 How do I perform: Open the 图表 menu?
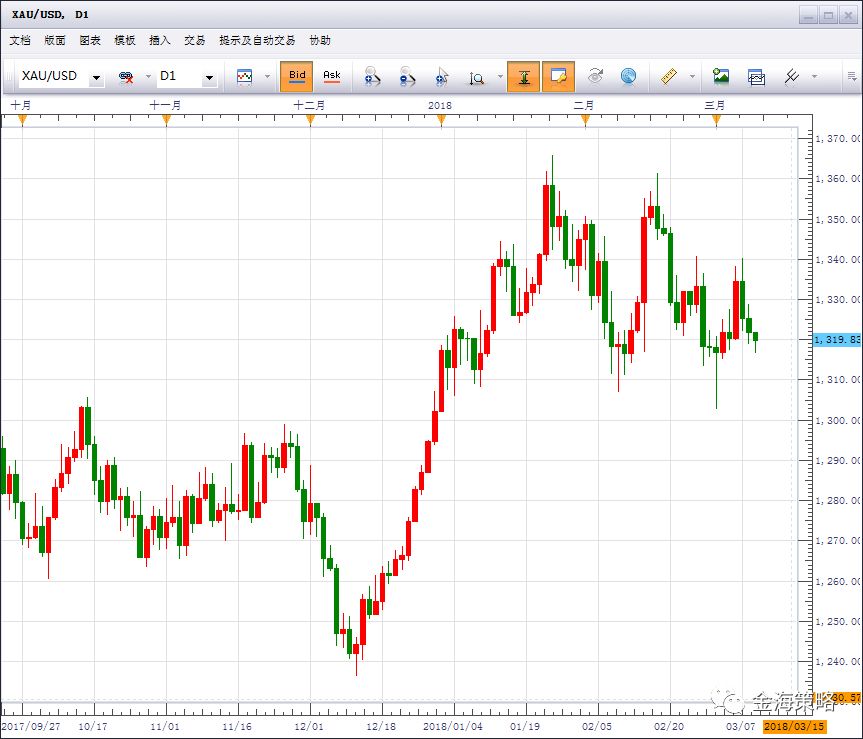(x=90, y=41)
